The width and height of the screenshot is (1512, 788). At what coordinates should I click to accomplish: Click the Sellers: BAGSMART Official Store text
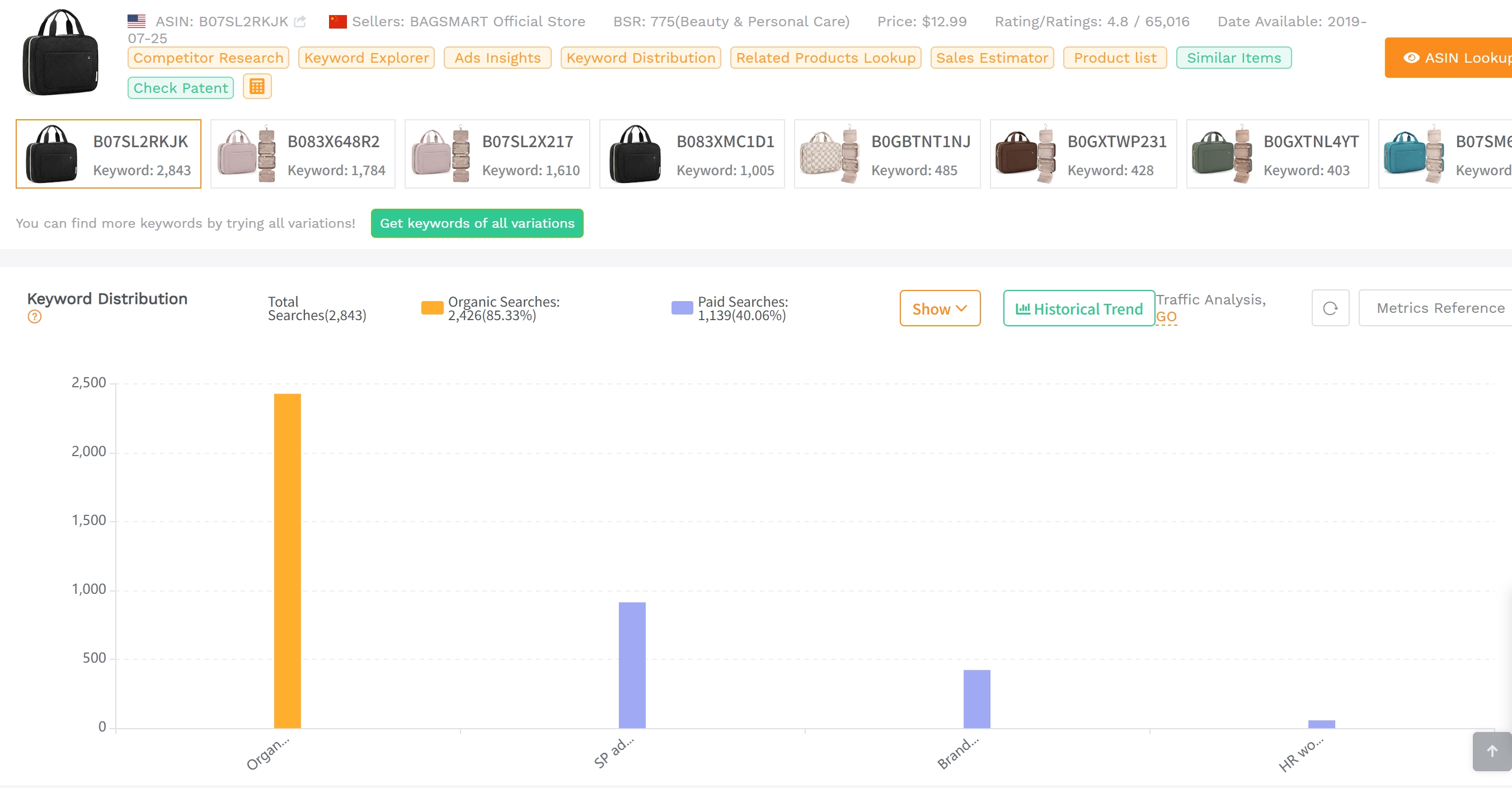(468, 22)
